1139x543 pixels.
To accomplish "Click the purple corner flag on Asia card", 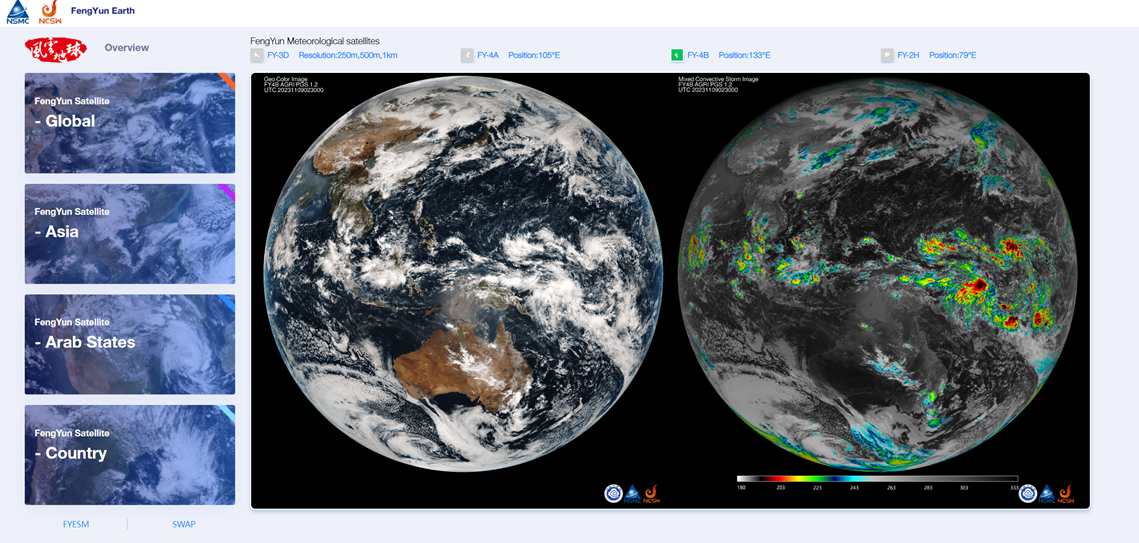I will tap(228, 191).
